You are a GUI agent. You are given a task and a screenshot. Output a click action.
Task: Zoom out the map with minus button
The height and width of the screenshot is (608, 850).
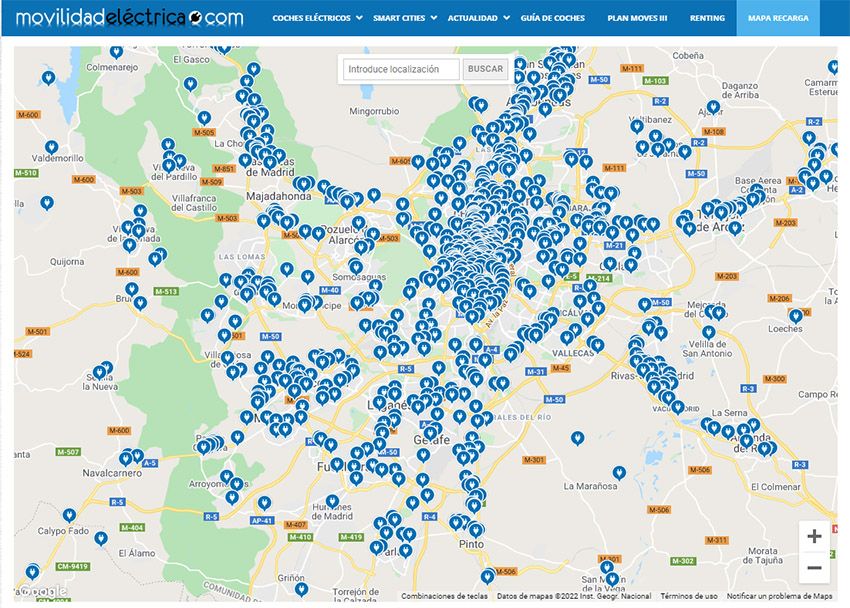814,567
